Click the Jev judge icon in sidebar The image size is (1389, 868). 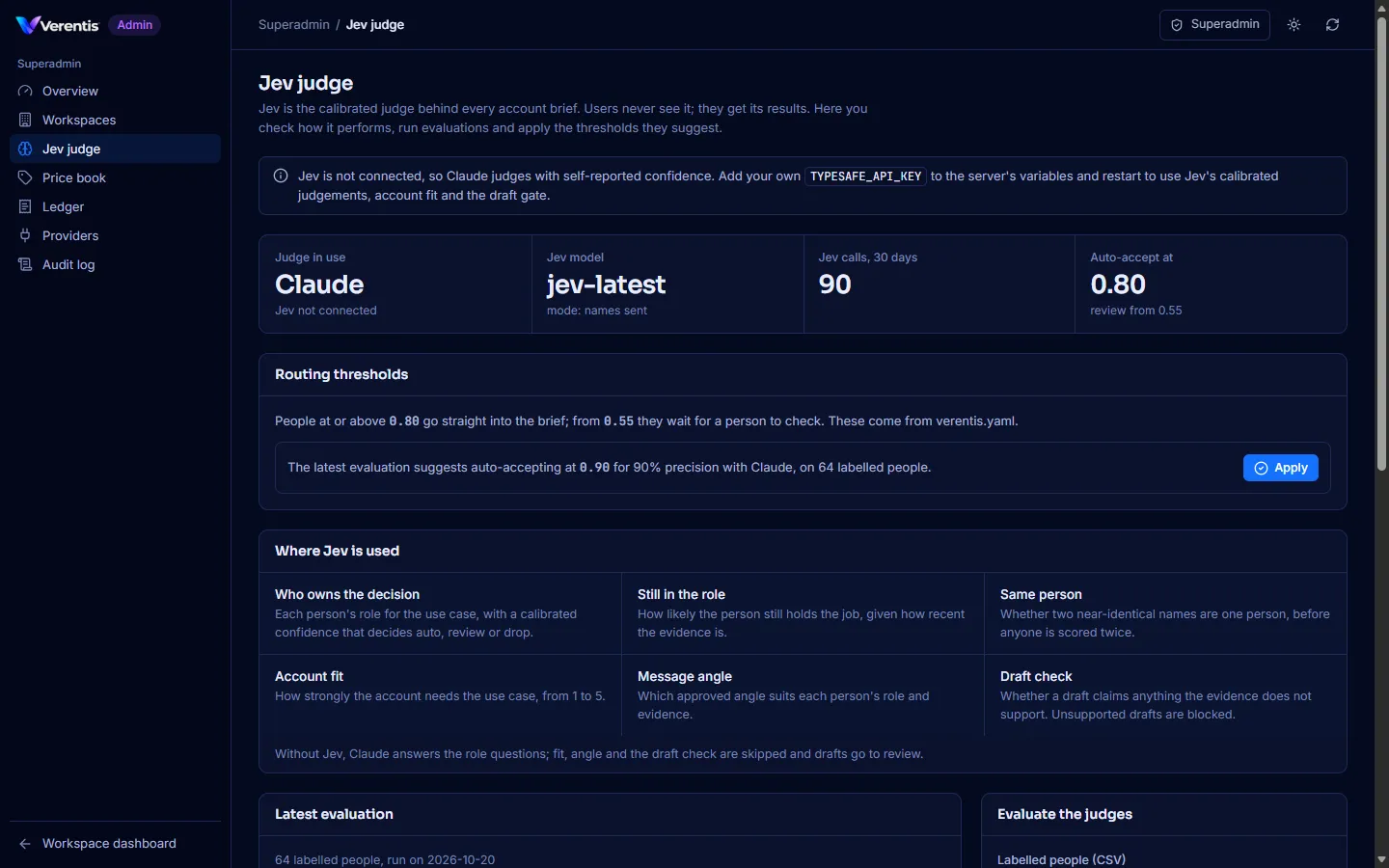pos(25,149)
